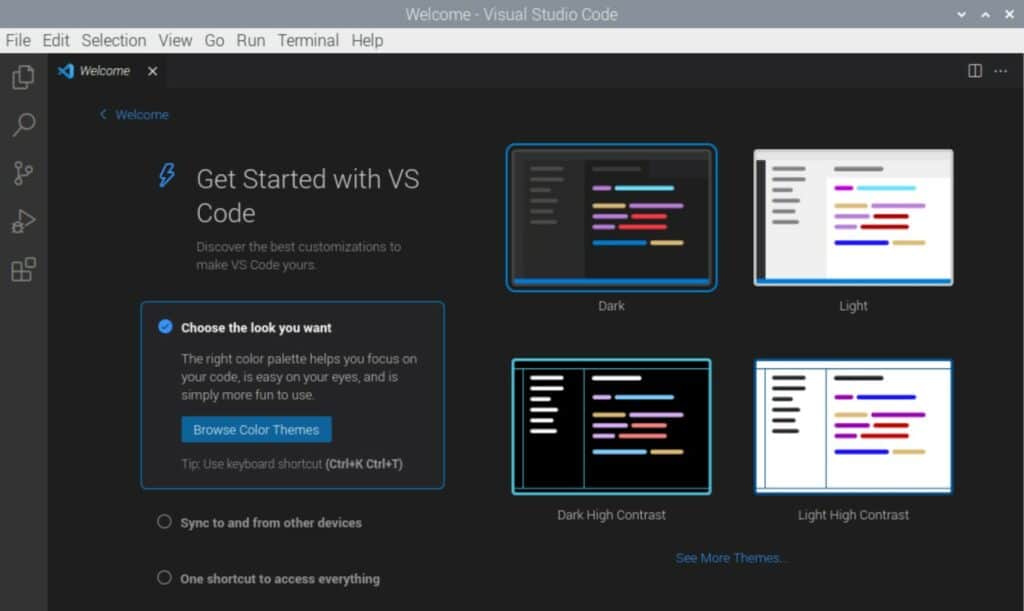Select 'Sync to and from other devices' circle
This screenshot has width=1024, height=611.
coord(165,522)
